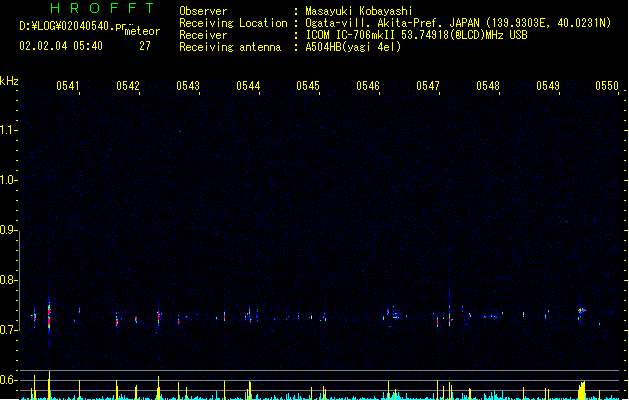
Task: Click the 0547 time marker
Action: (428, 86)
